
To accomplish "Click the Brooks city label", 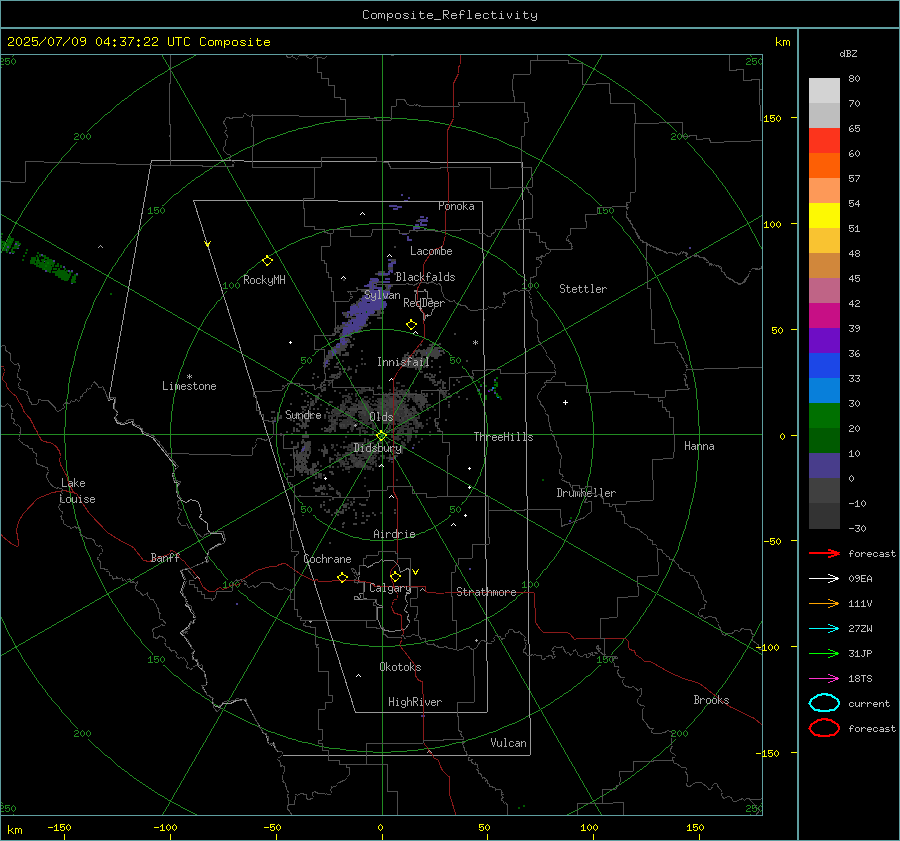I will coord(711,700).
